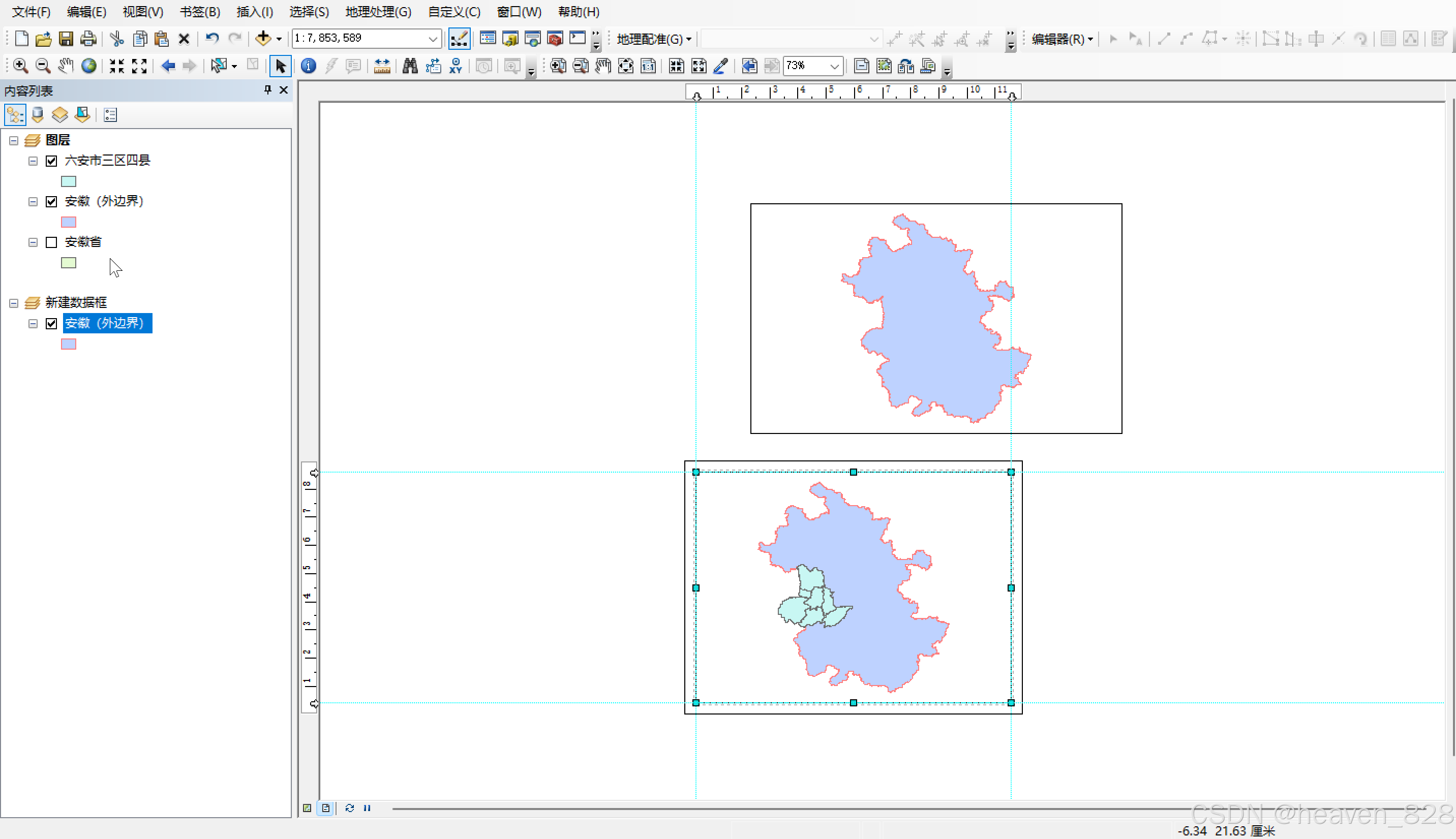Select the Identify tool icon
The width and height of the screenshot is (1456, 839).
click(x=309, y=66)
